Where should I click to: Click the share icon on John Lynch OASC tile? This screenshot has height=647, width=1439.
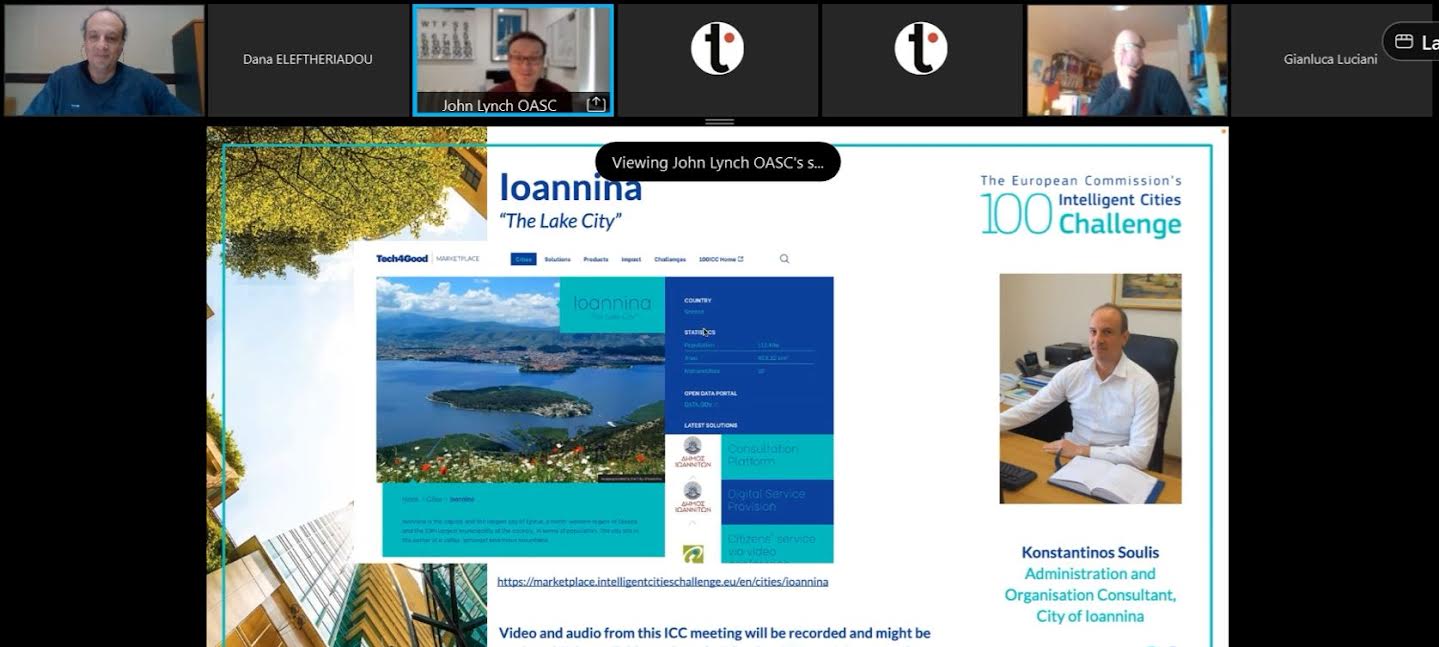pyautogui.click(x=596, y=104)
